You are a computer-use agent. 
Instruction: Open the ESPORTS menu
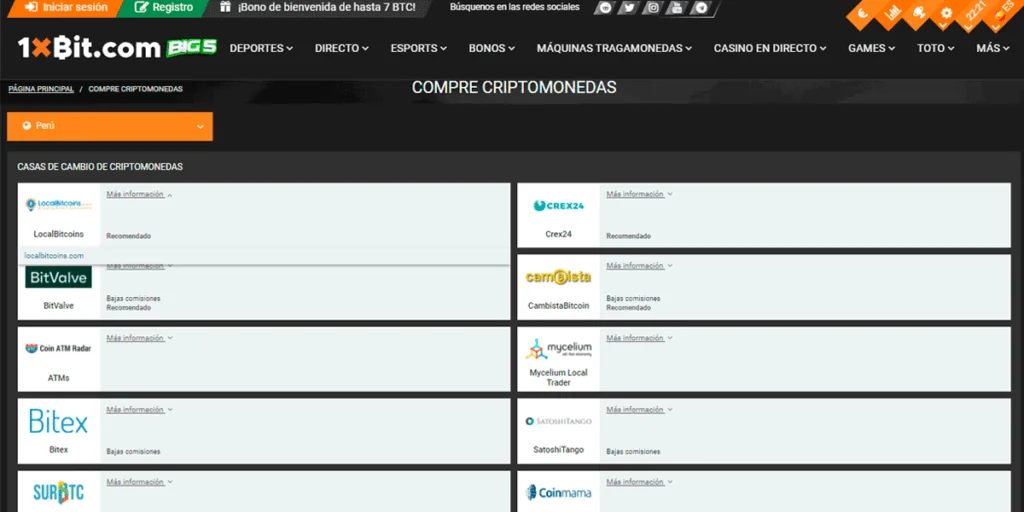point(419,48)
